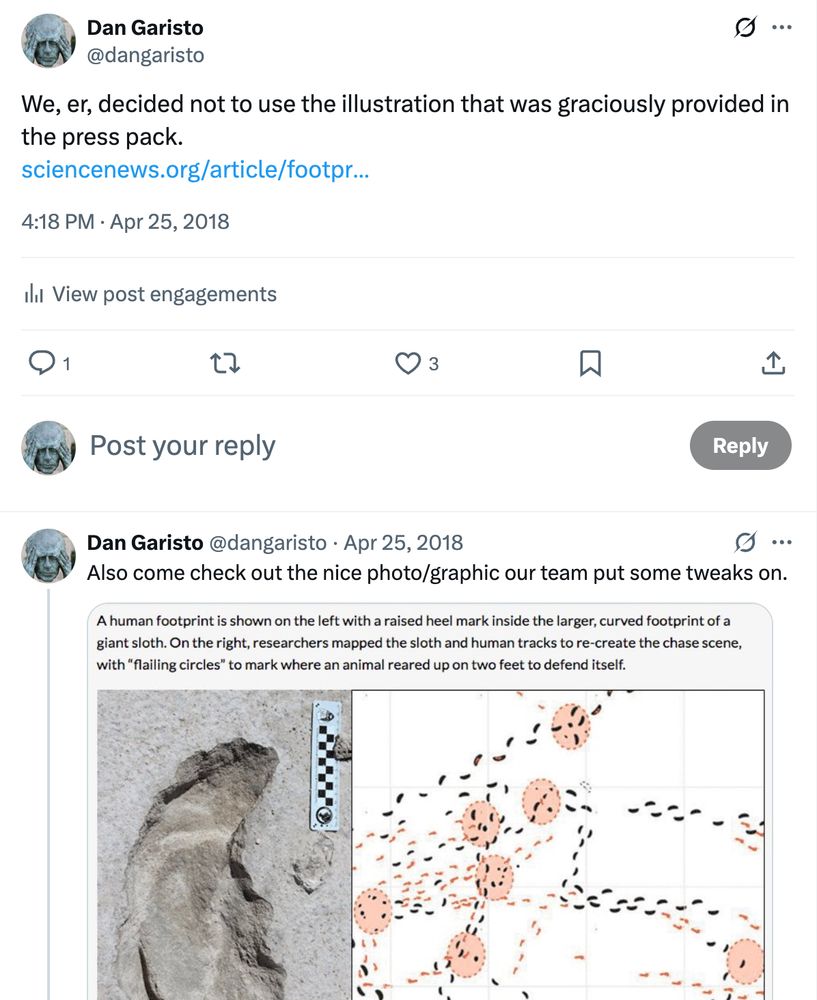Open the more options menu on the reply
817x1000 pixels.
click(782, 542)
